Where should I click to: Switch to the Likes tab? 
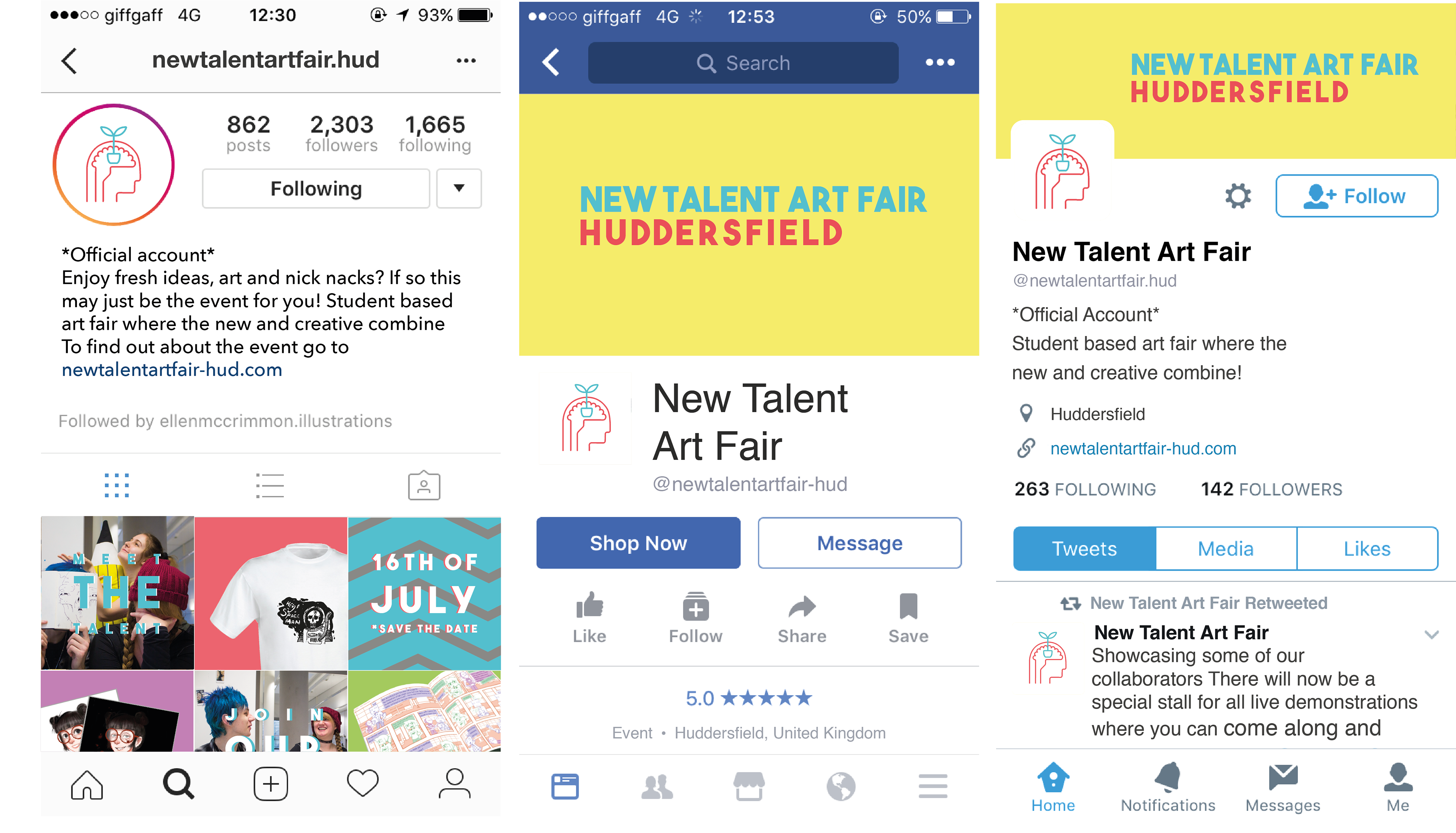pyautogui.click(x=1367, y=549)
